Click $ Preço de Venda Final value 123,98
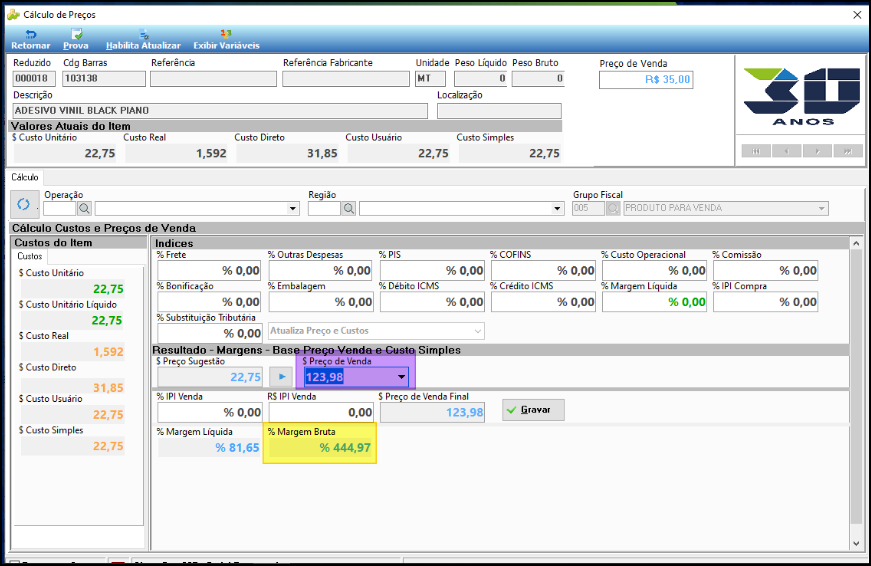 432,412
